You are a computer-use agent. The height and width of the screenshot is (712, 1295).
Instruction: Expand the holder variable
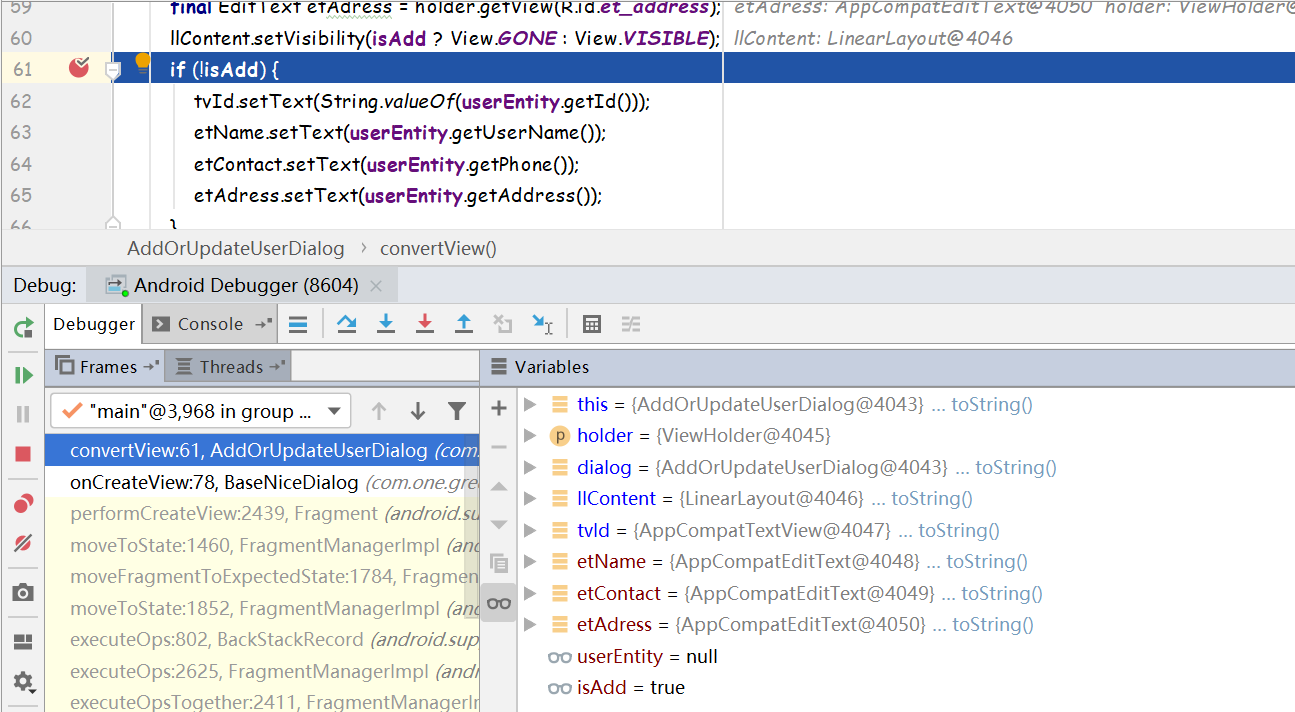tap(531, 435)
